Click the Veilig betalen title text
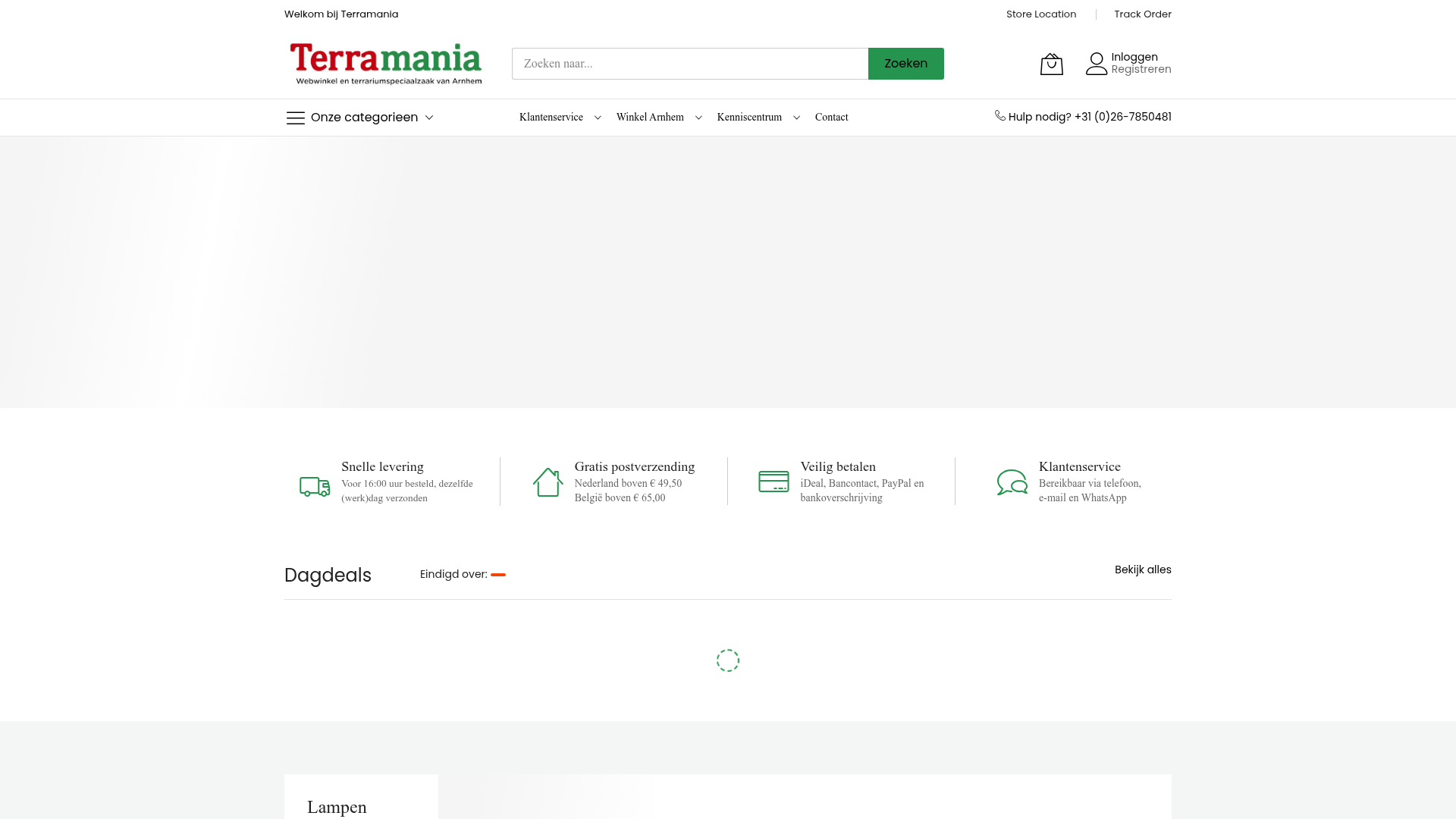This screenshot has width=1456, height=819. pos(838,466)
